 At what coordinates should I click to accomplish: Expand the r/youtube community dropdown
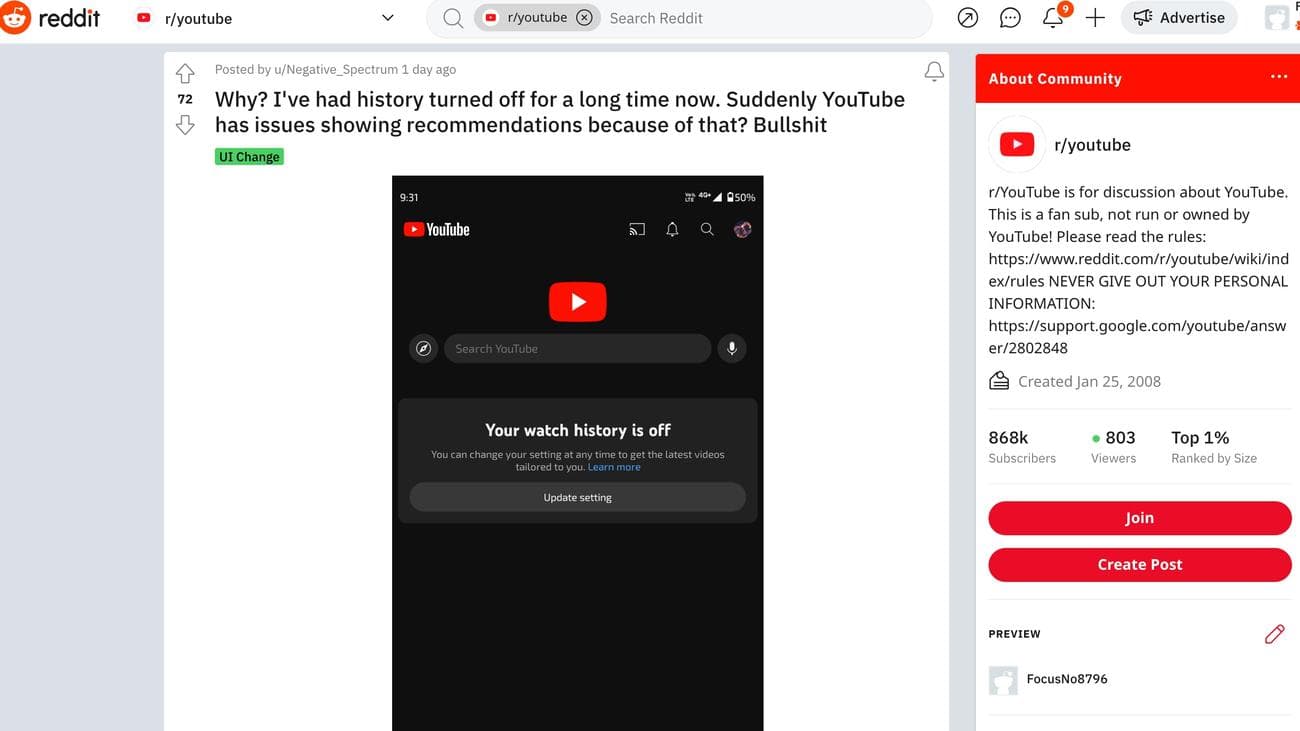click(x=387, y=17)
